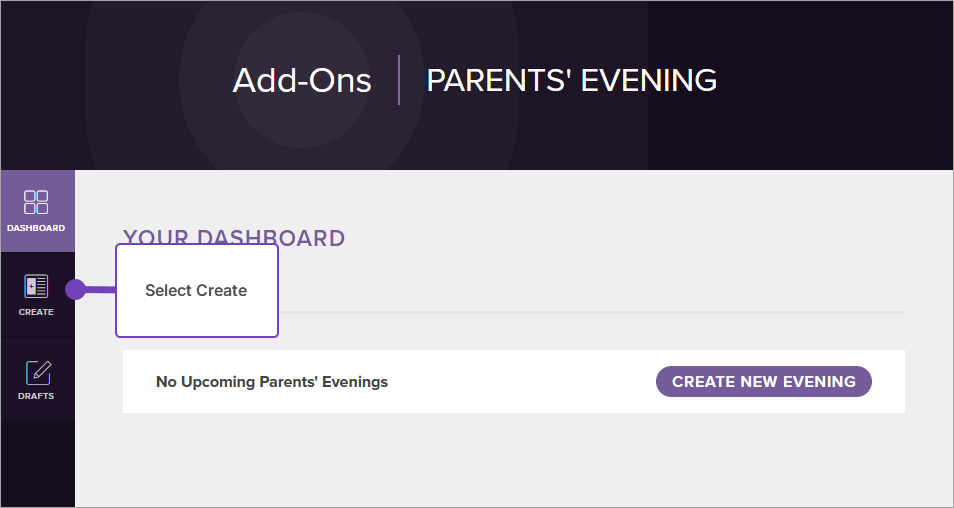Click the horizontal divider under dashboard heading
The width and height of the screenshot is (954, 508).
point(590,313)
